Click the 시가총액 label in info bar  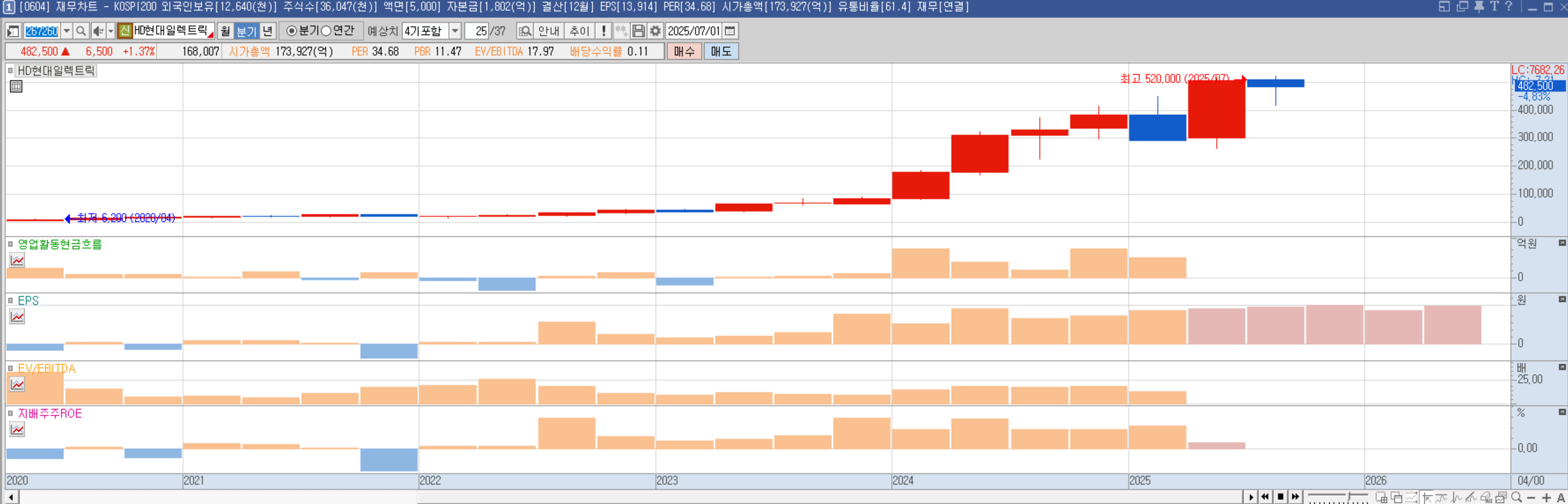tap(249, 52)
